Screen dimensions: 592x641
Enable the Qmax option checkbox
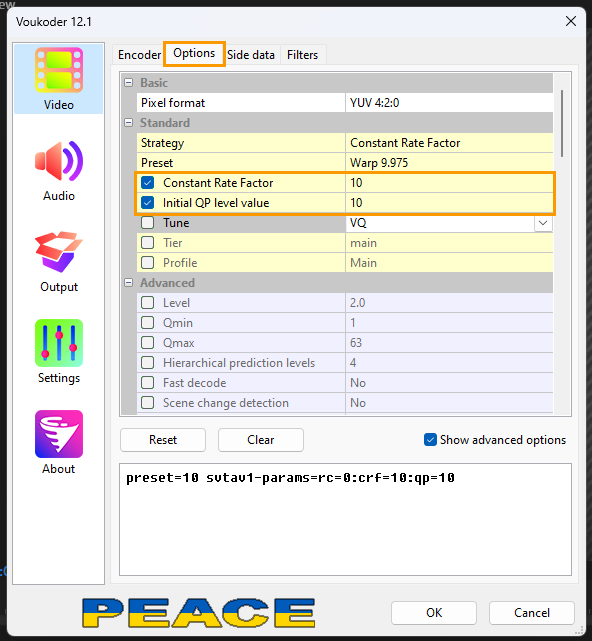(148, 343)
